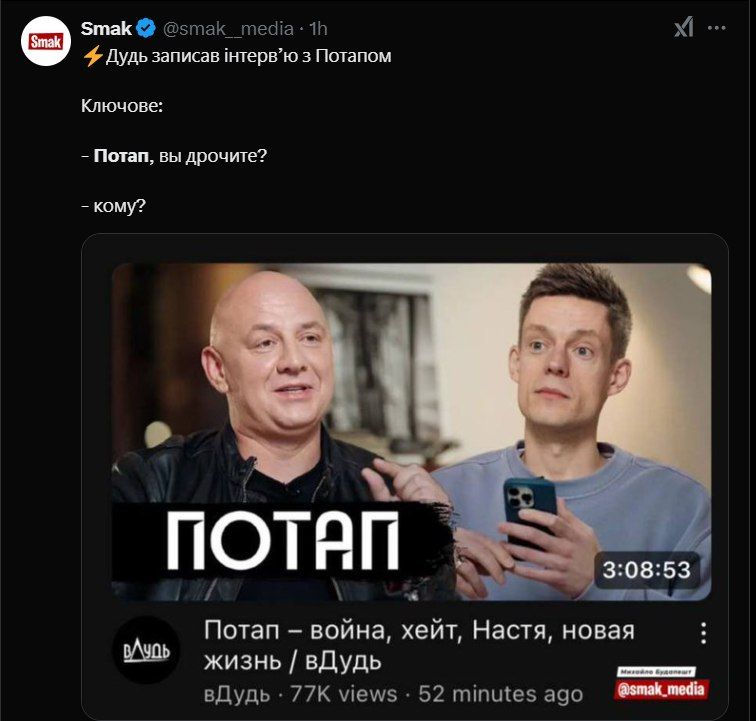Open the Smak account name link
Viewport: 756px width, 721px height.
[x=106, y=28]
